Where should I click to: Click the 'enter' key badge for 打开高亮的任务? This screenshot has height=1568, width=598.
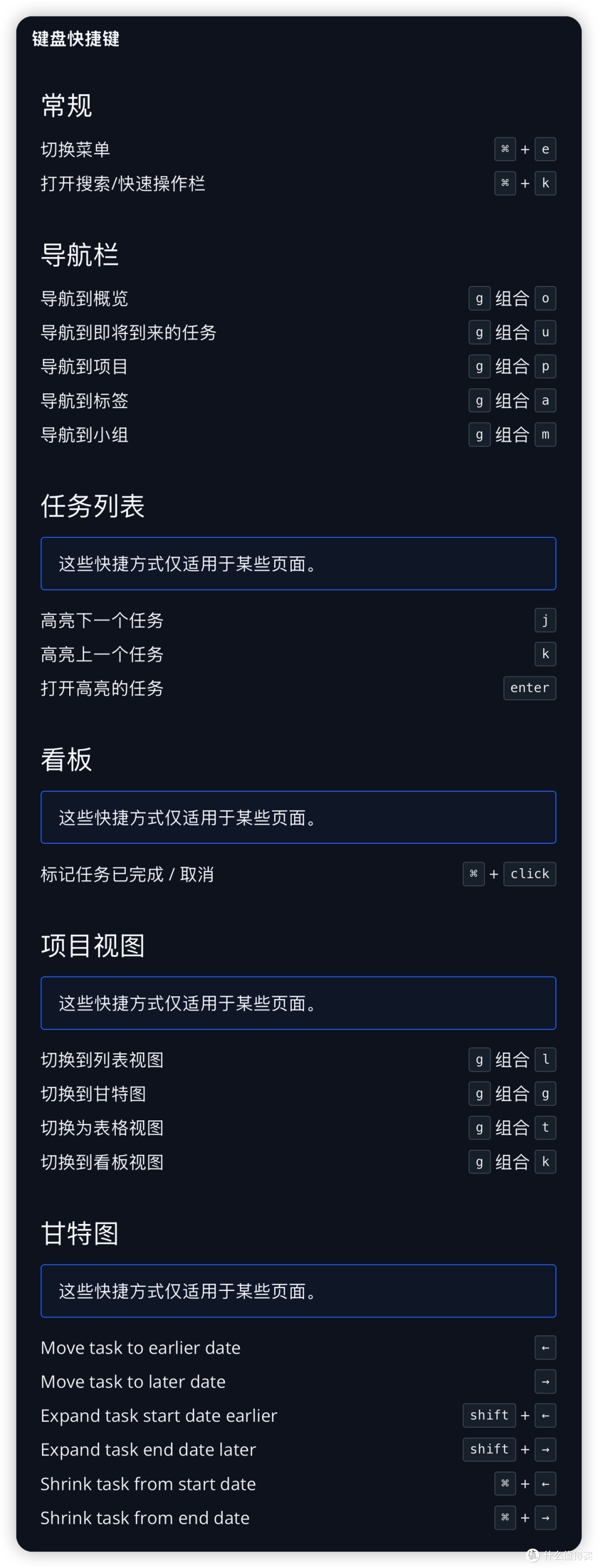529,689
